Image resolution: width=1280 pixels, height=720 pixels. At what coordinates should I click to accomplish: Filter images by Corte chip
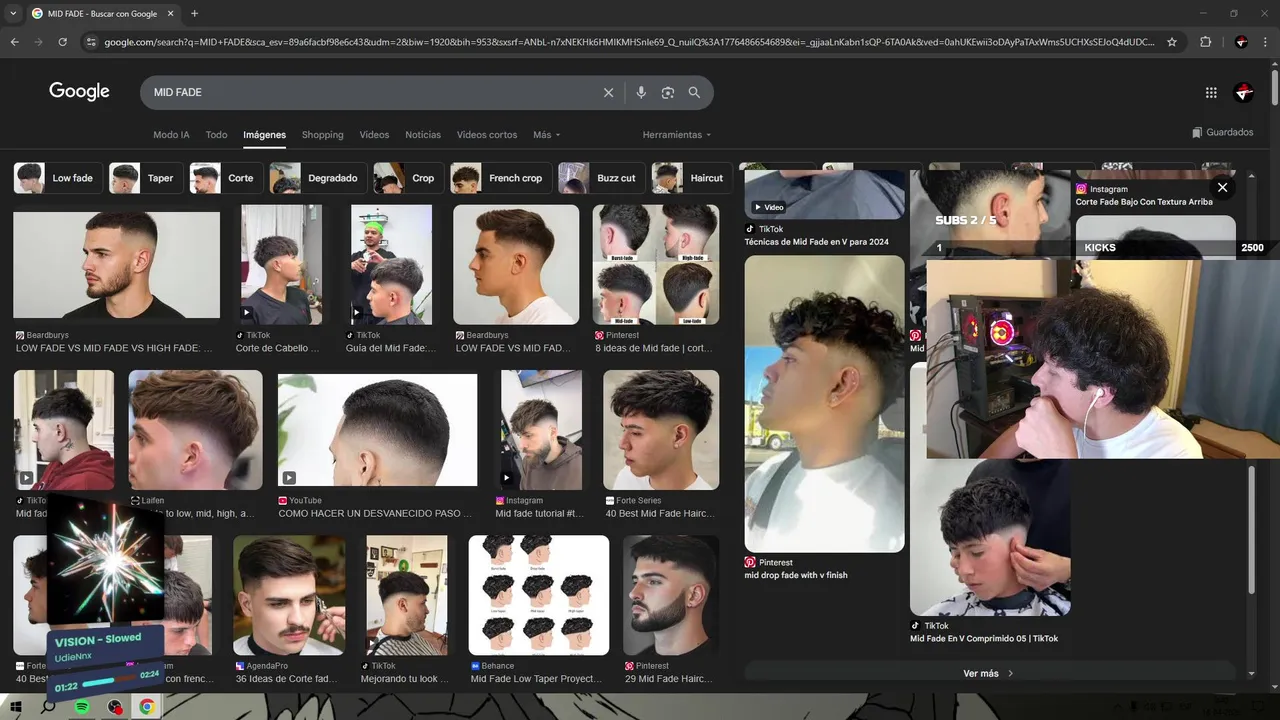(x=226, y=178)
